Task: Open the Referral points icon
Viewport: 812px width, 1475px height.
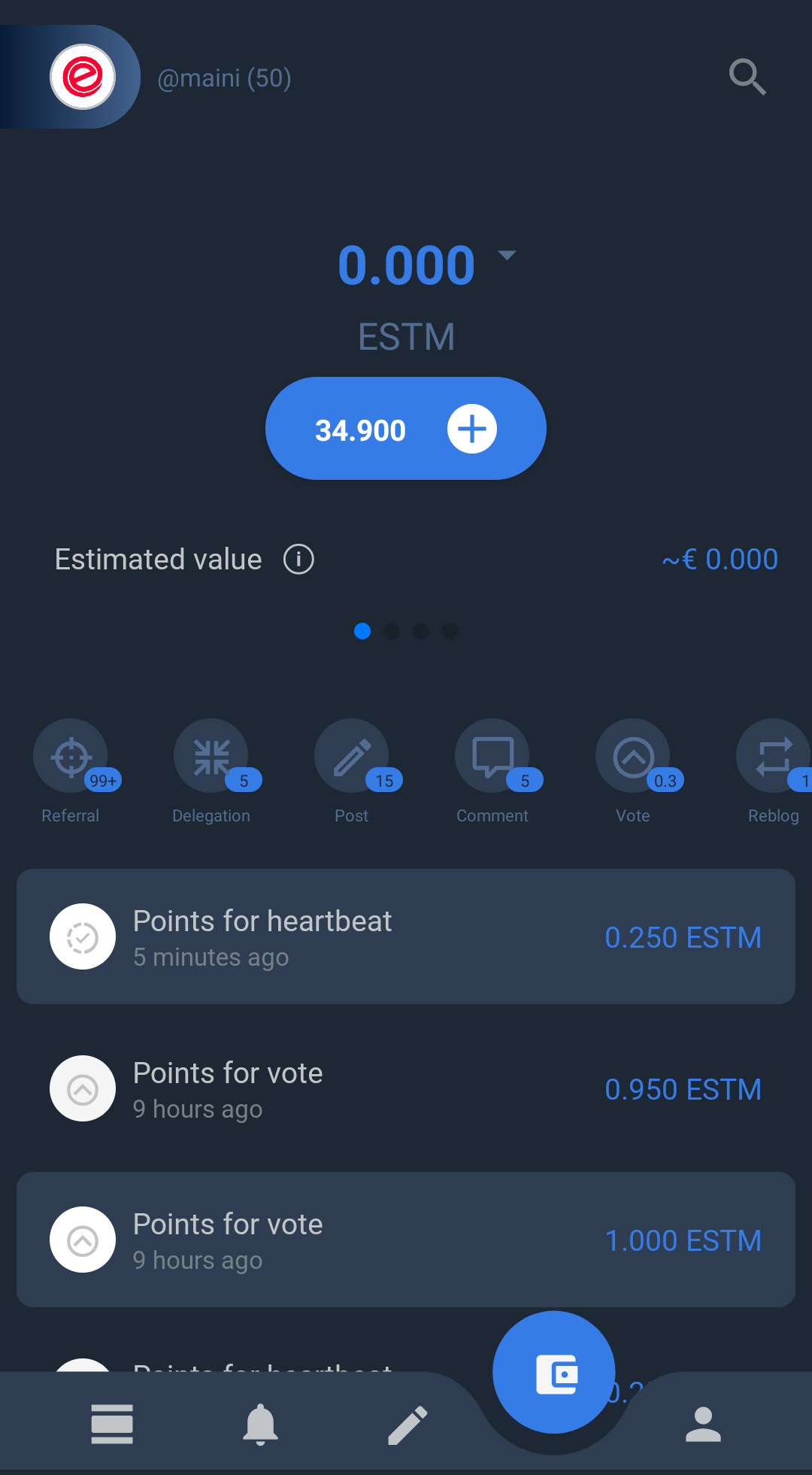Action: coord(71,757)
